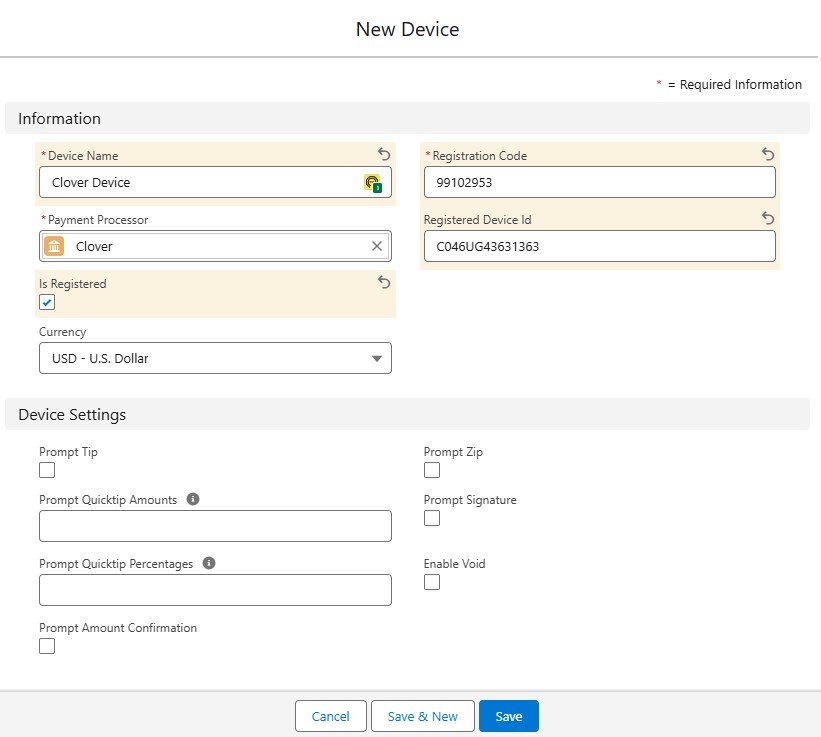Uncheck the Is Registered checkbox
Viewport: 821px width, 737px height.
point(47,303)
